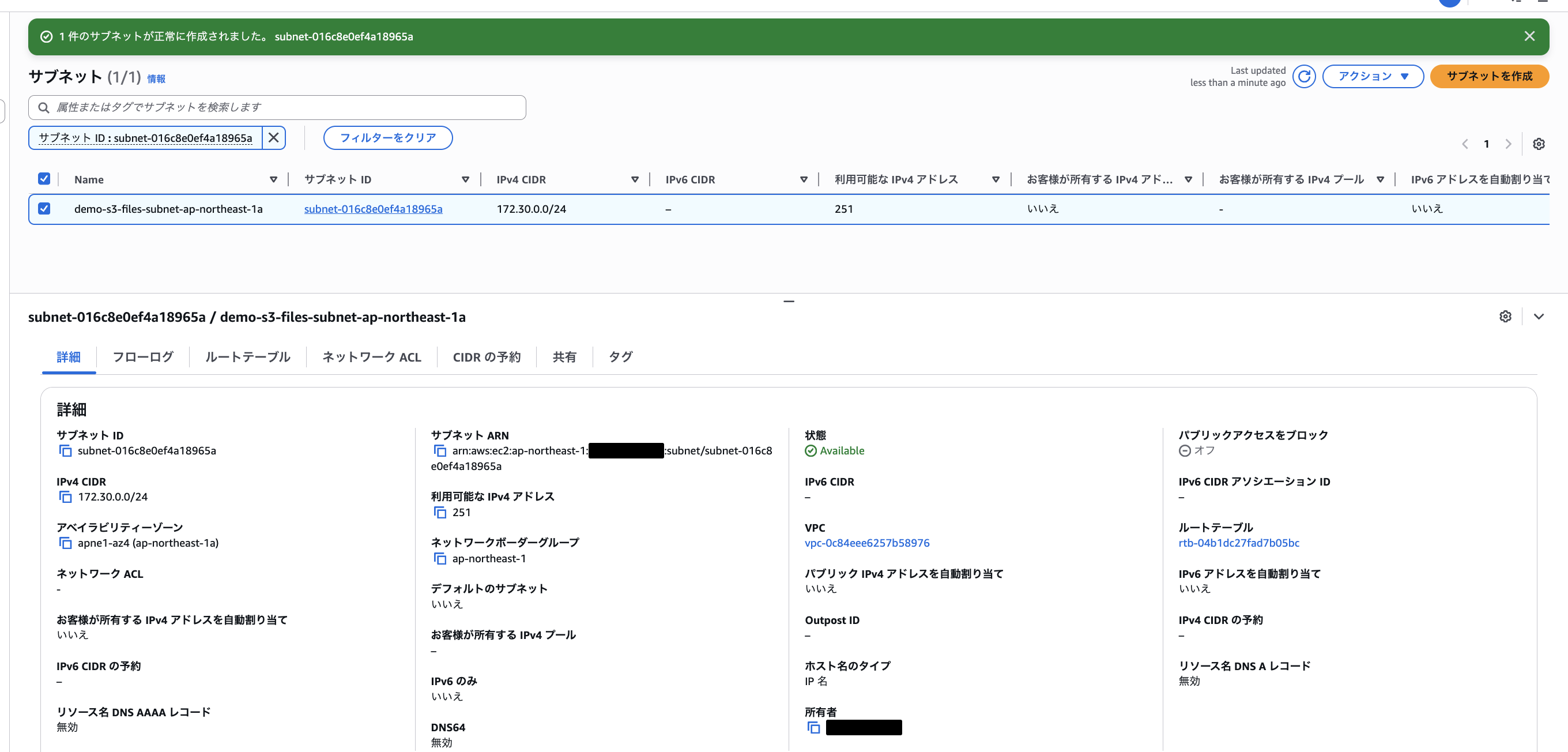The width and height of the screenshot is (1568, 752).
Task: Uncheck demo-s3-files-subnet-ap-northeast-1a row checkbox
Action: [44, 208]
